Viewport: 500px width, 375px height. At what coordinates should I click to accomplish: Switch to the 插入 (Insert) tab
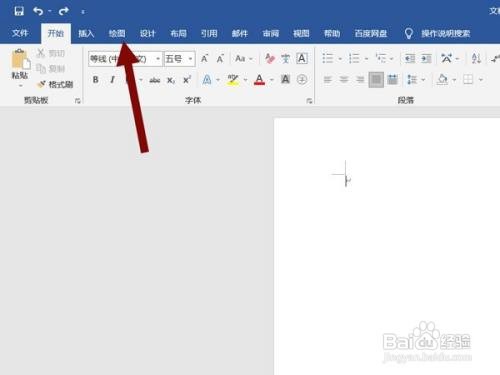pyautogui.click(x=86, y=33)
